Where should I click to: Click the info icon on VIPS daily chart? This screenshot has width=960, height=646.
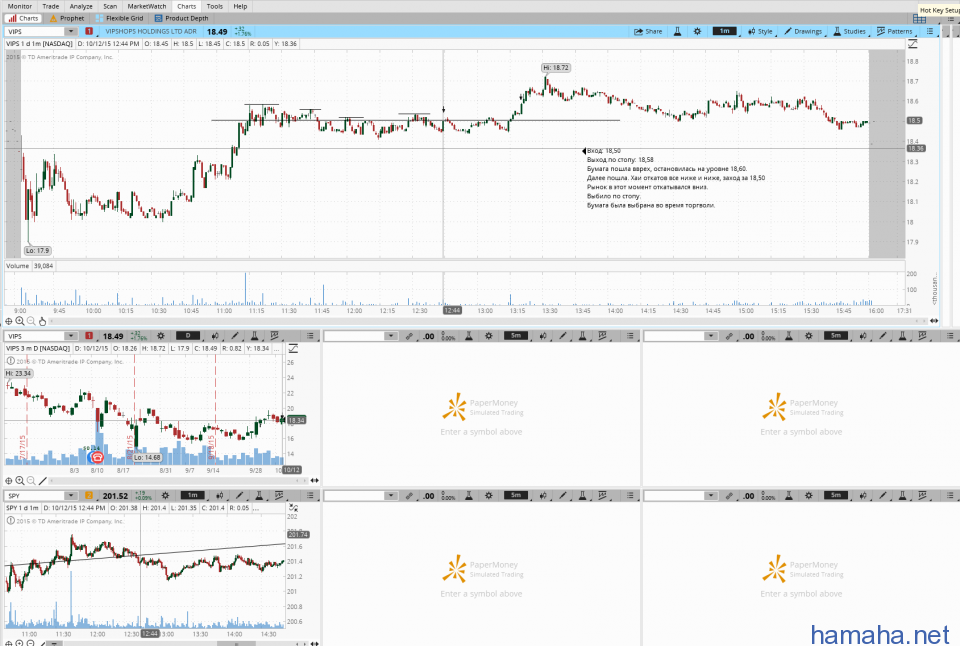click(10, 361)
